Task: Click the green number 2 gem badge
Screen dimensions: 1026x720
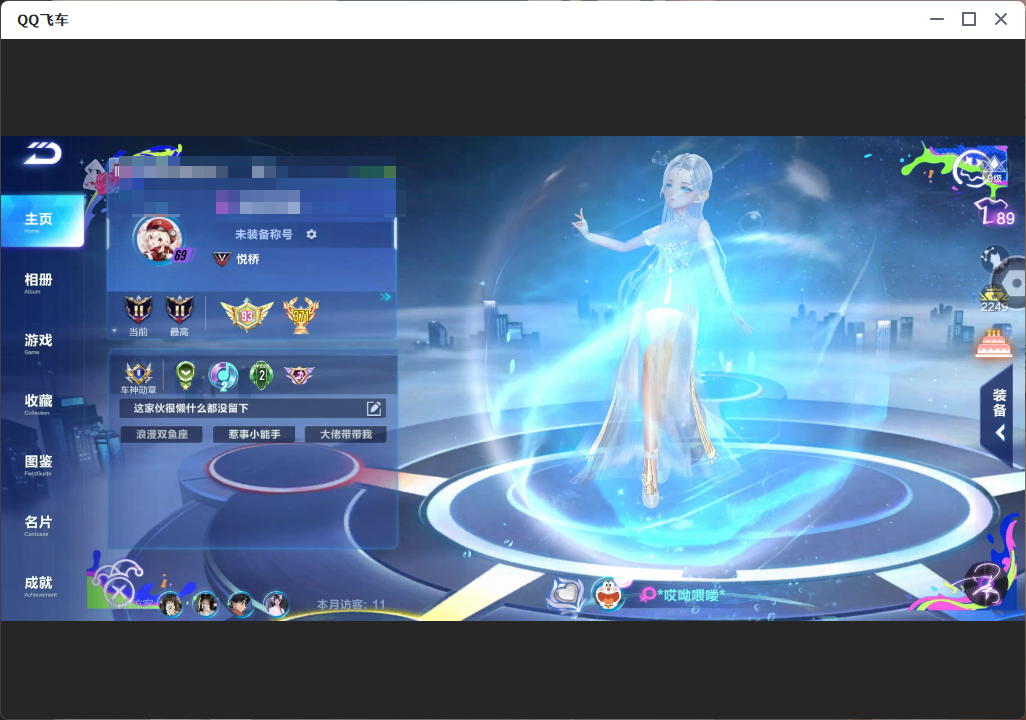Action: (x=262, y=375)
